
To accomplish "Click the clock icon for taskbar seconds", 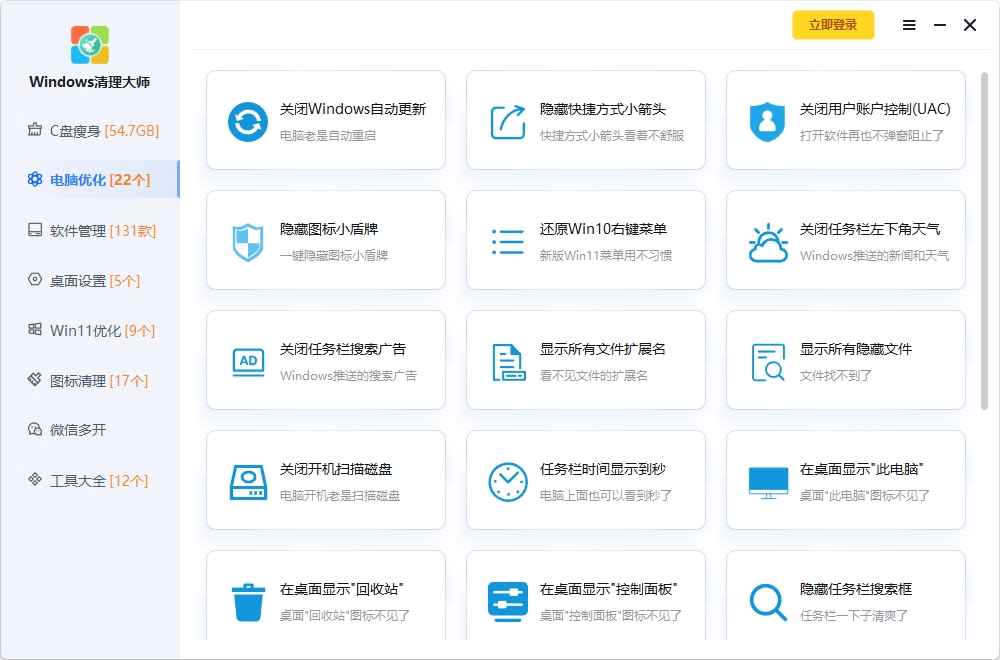I will point(508,482).
